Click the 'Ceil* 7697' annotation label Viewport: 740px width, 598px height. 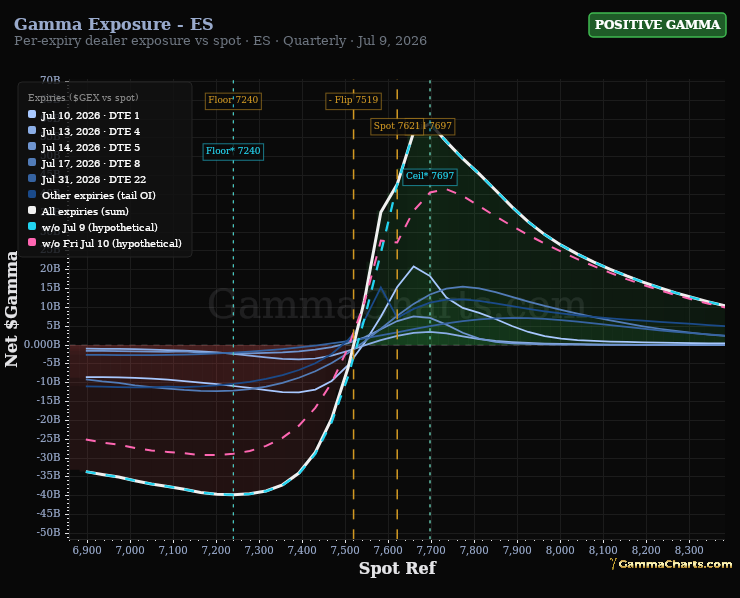430,176
